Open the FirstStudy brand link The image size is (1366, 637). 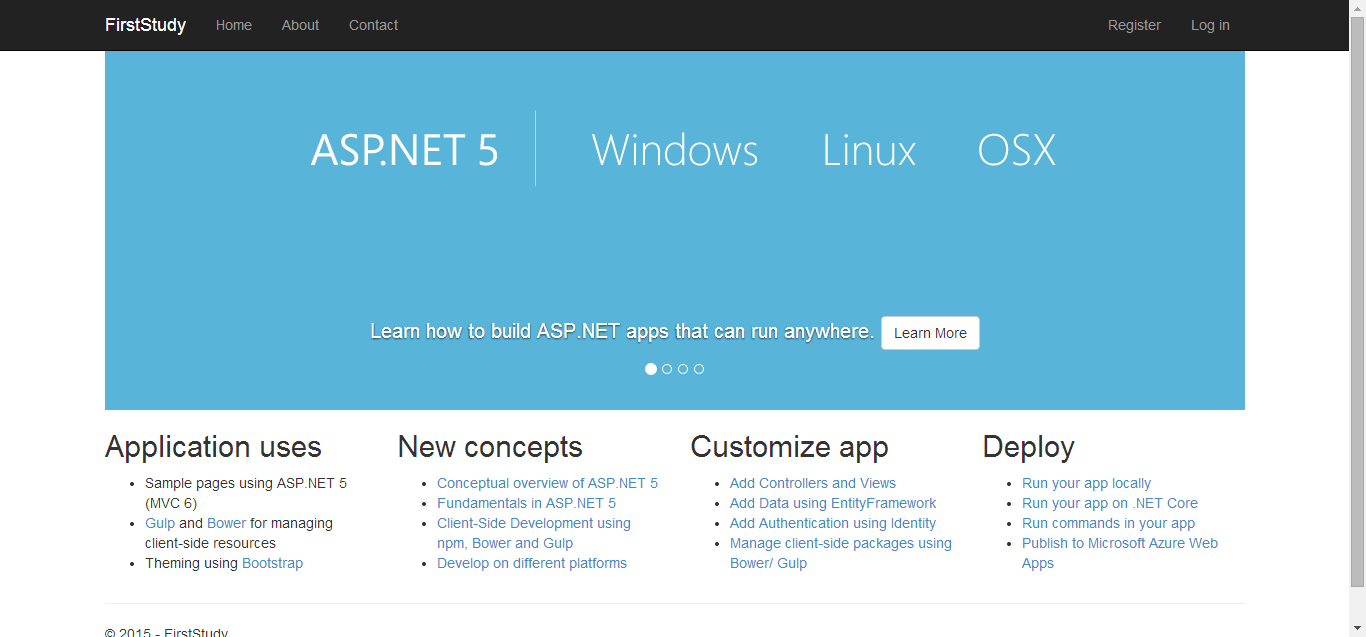pos(145,25)
